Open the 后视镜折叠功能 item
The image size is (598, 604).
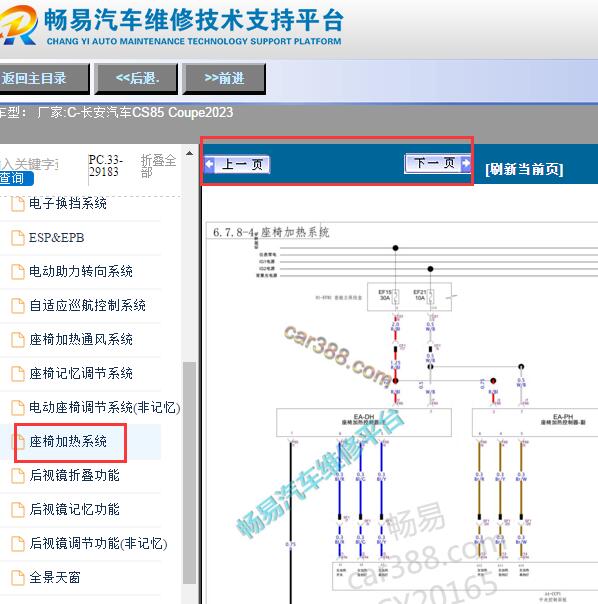tap(74, 475)
